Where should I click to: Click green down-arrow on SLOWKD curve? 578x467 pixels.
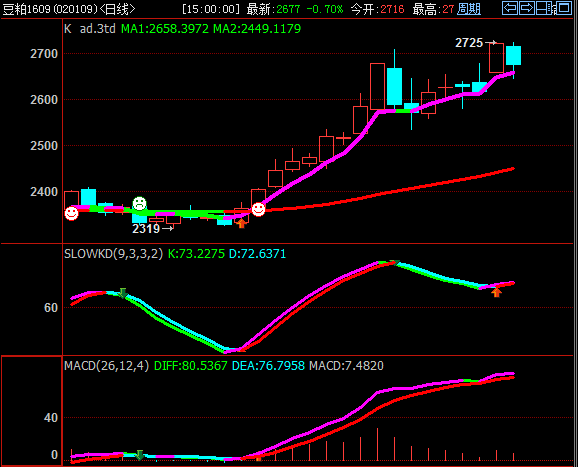coord(123,293)
